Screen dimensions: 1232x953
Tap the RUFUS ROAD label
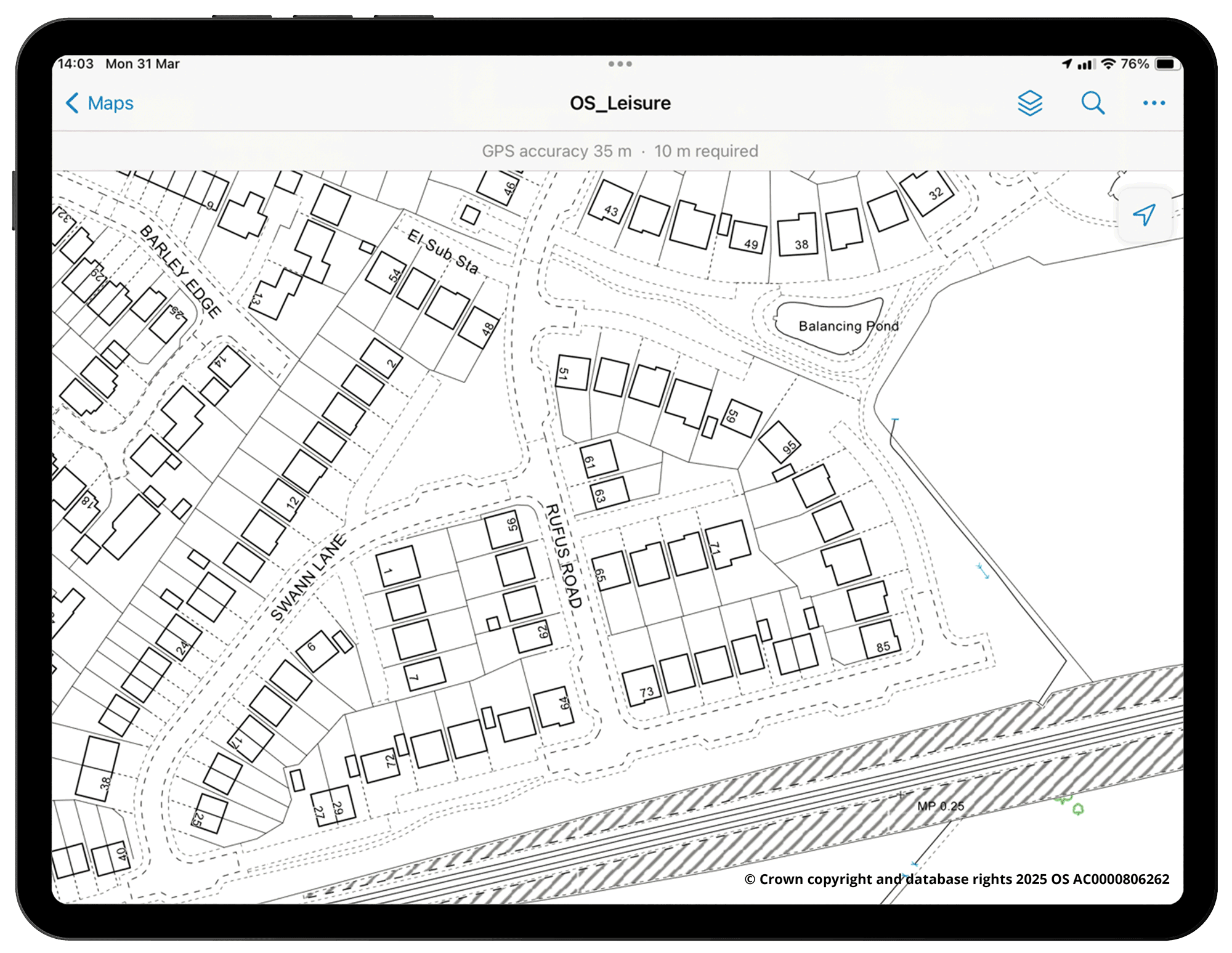(x=563, y=556)
